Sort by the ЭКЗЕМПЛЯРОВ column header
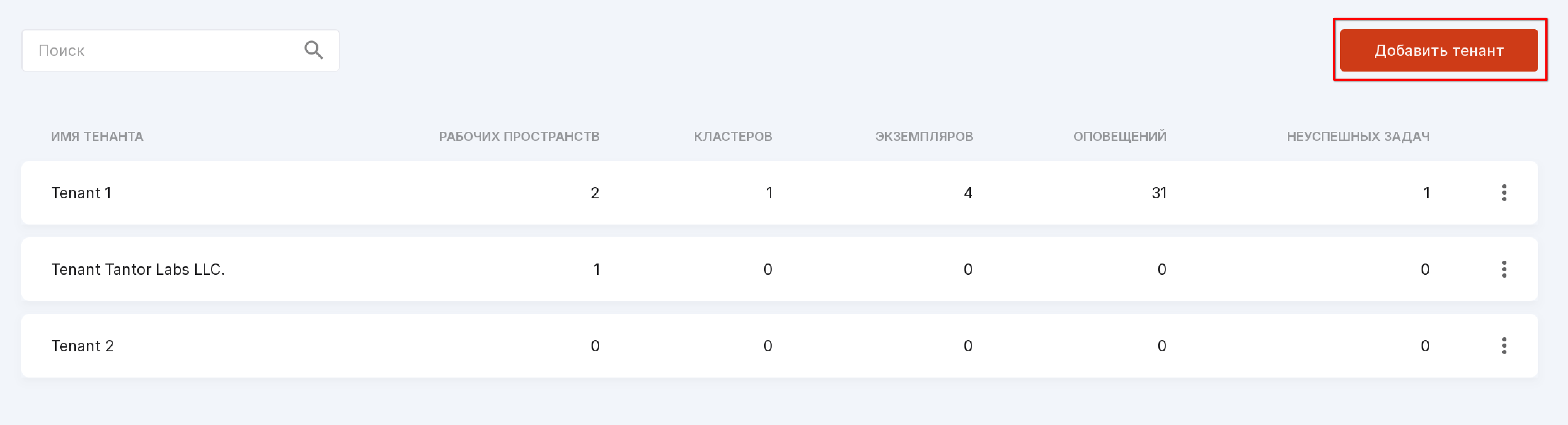The height and width of the screenshot is (425, 1568). [x=924, y=136]
